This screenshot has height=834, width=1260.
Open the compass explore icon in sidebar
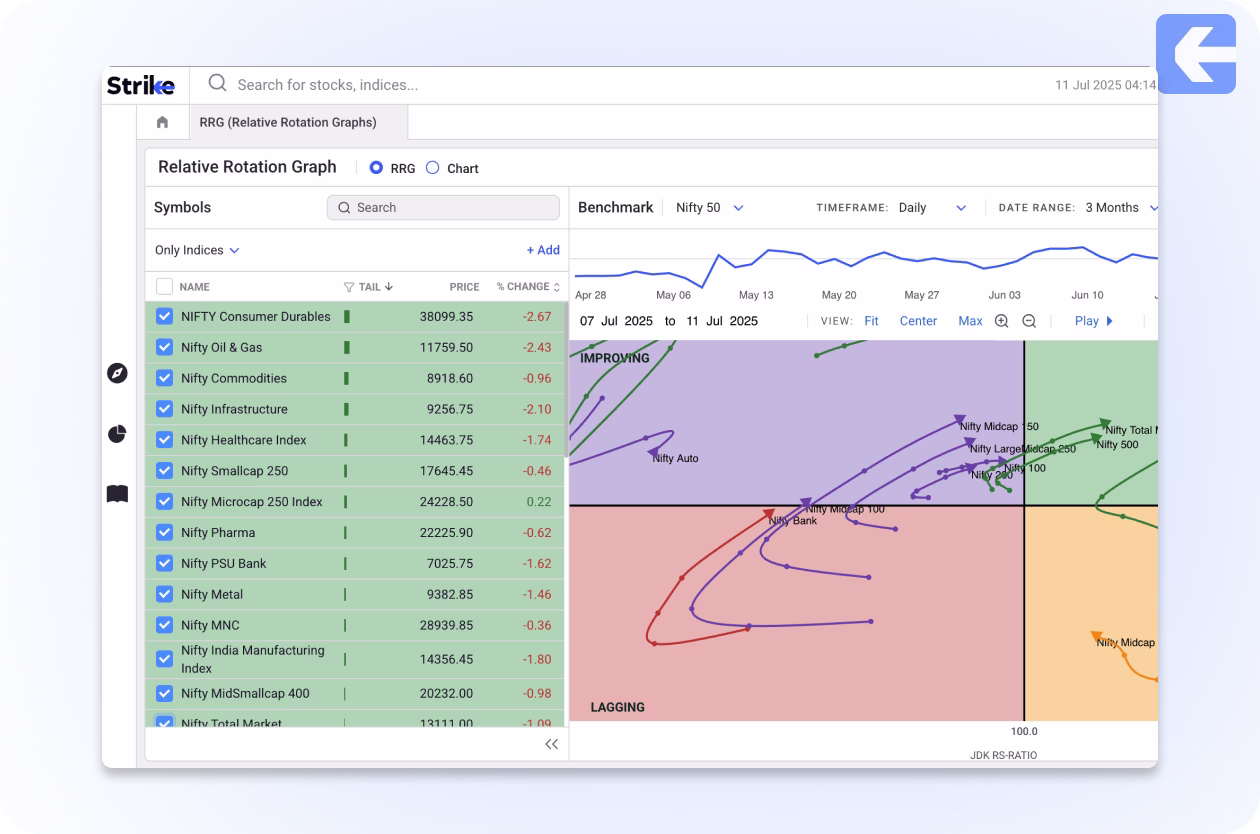[117, 373]
